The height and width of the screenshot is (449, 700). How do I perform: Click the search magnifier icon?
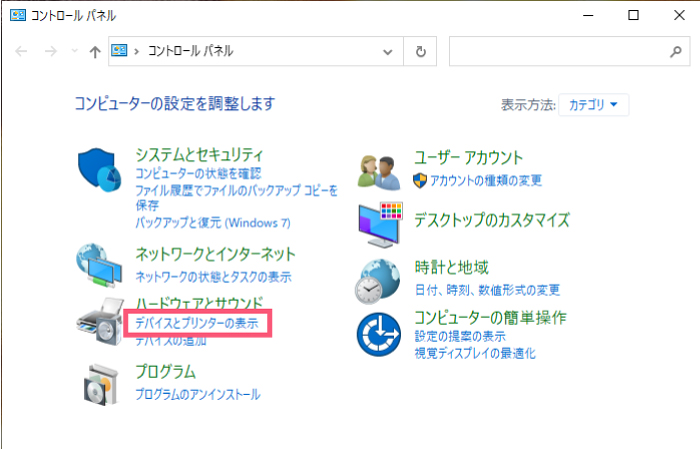pyautogui.click(x=675, y=52)
